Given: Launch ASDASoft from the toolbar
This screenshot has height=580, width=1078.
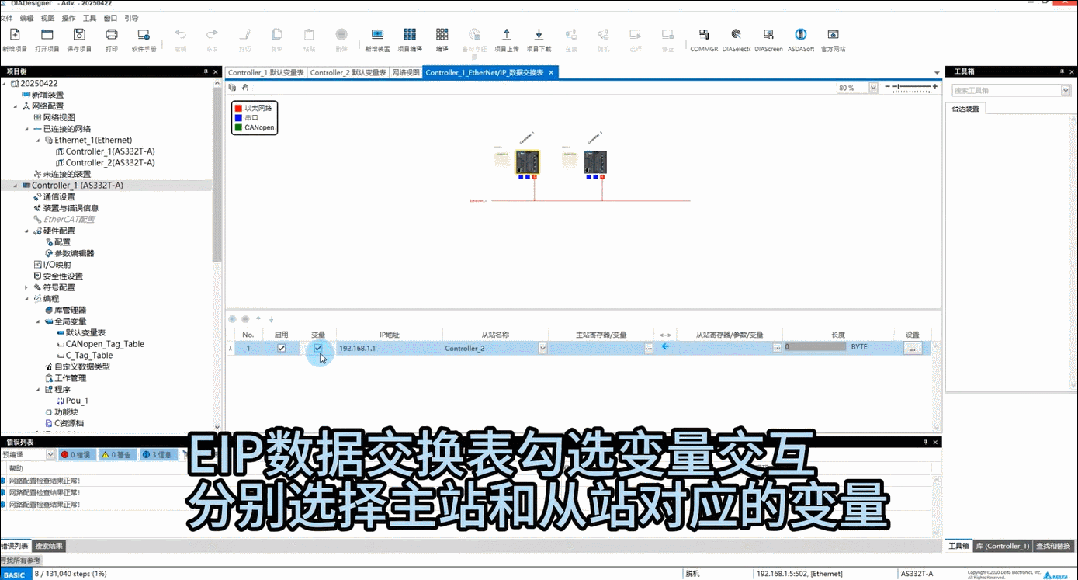Looking at the screenshot, I should tap(800, 34).
